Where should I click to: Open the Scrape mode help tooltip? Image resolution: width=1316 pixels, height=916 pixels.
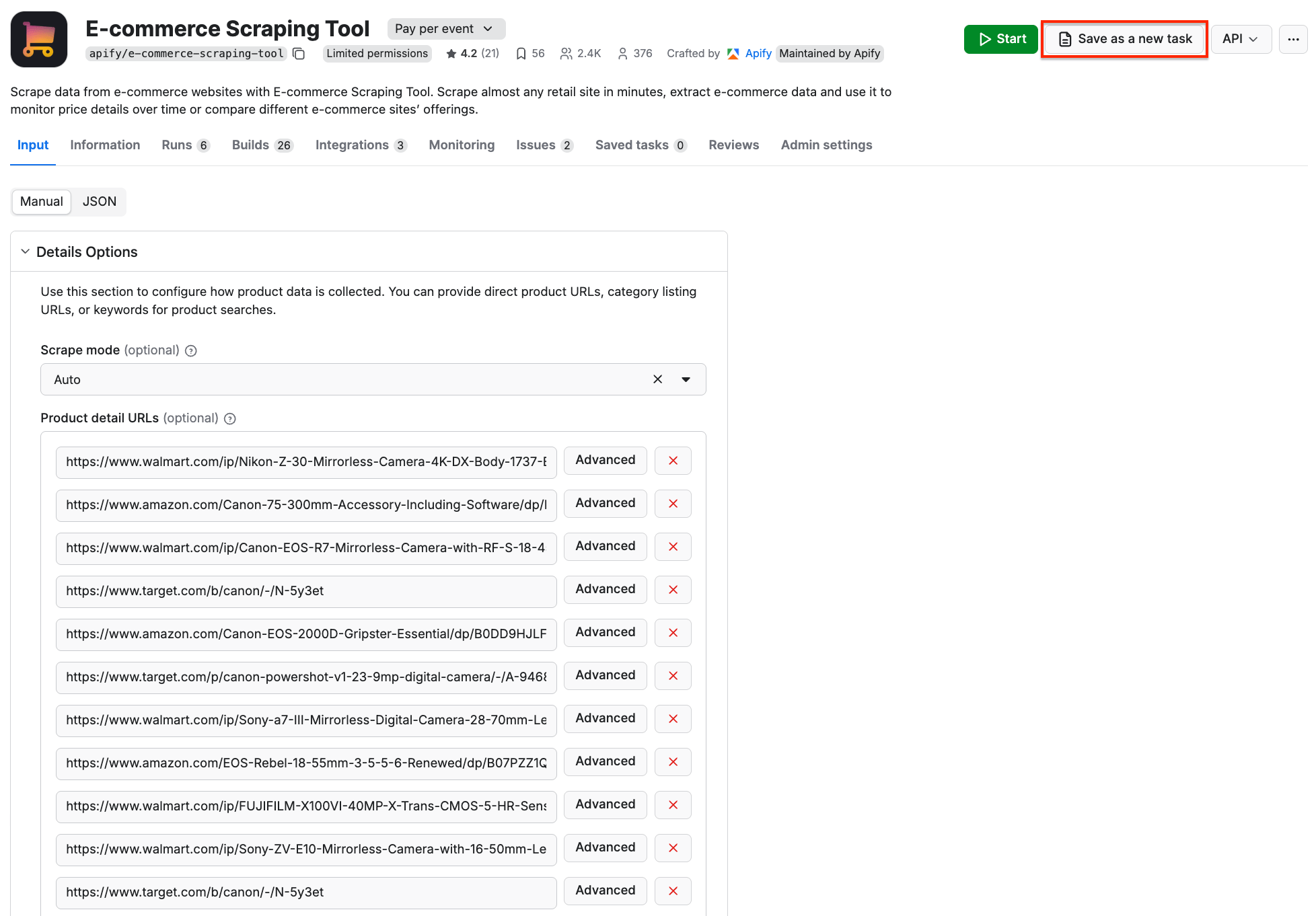[191, 350]
